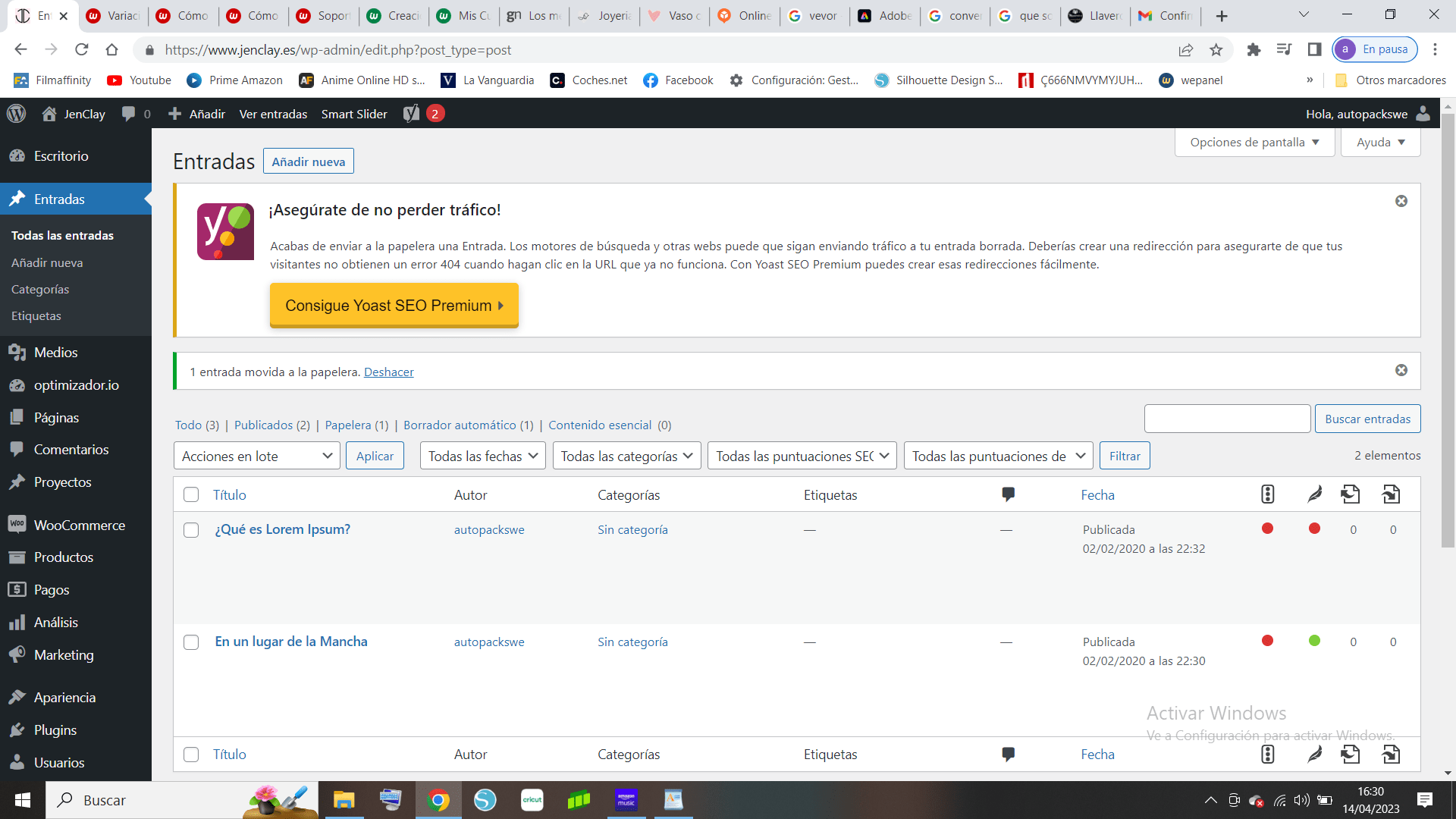Open the Cricut app in the taskbar

[532, 800]
